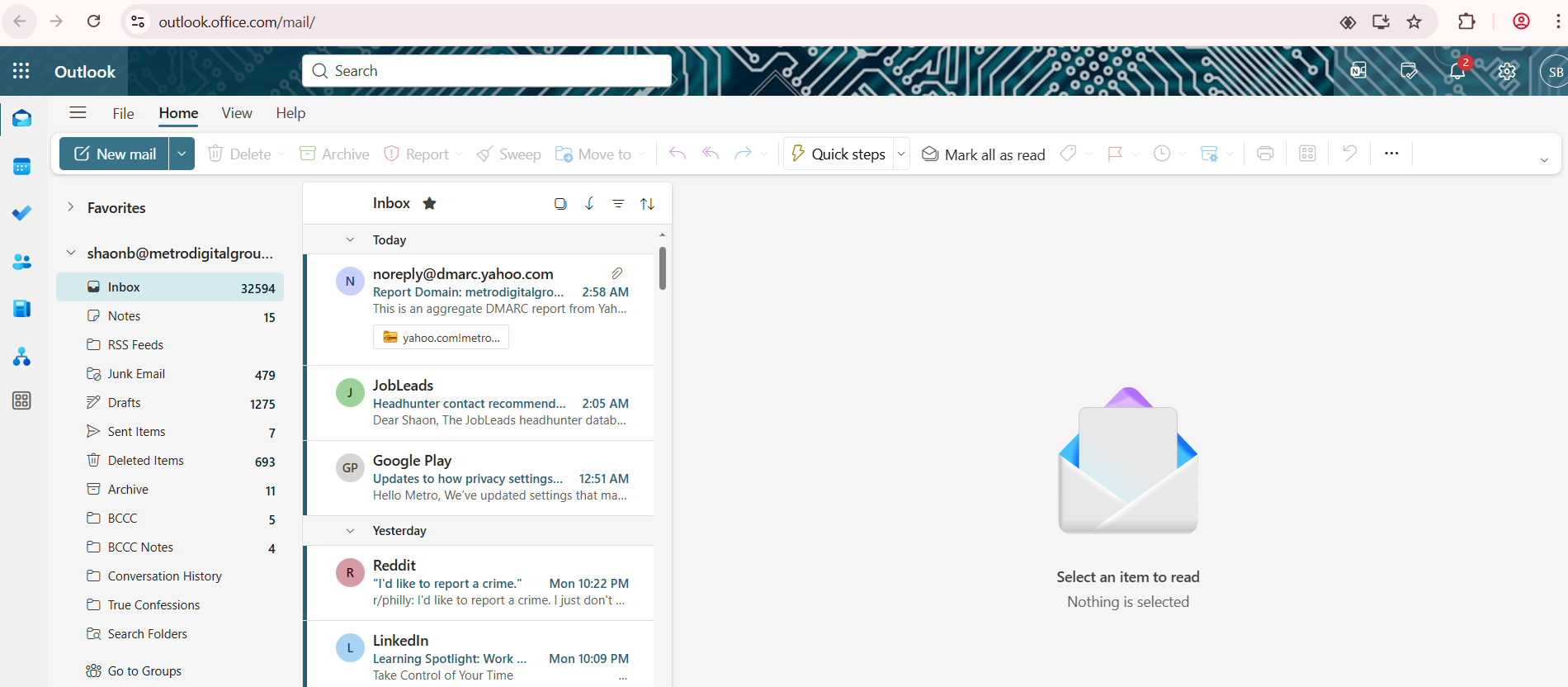Open the Calendar app in sidebar
1568x687 pixels.
coord(22,167)
